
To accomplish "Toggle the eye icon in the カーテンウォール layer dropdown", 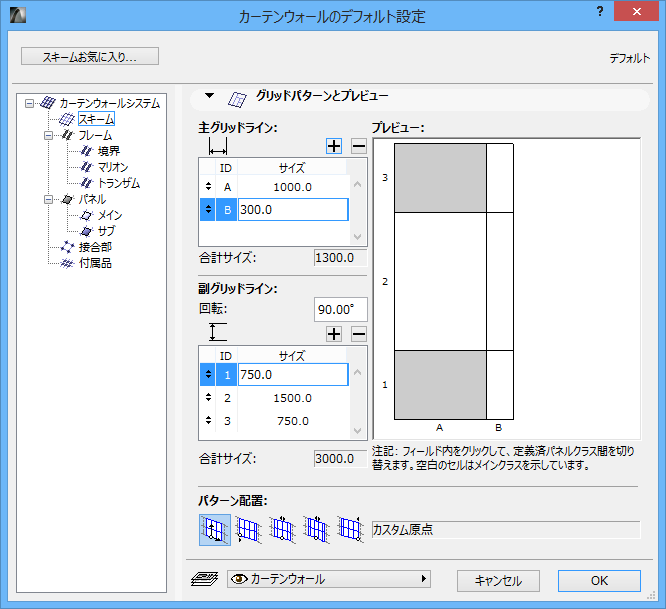I will pos(240,579).
